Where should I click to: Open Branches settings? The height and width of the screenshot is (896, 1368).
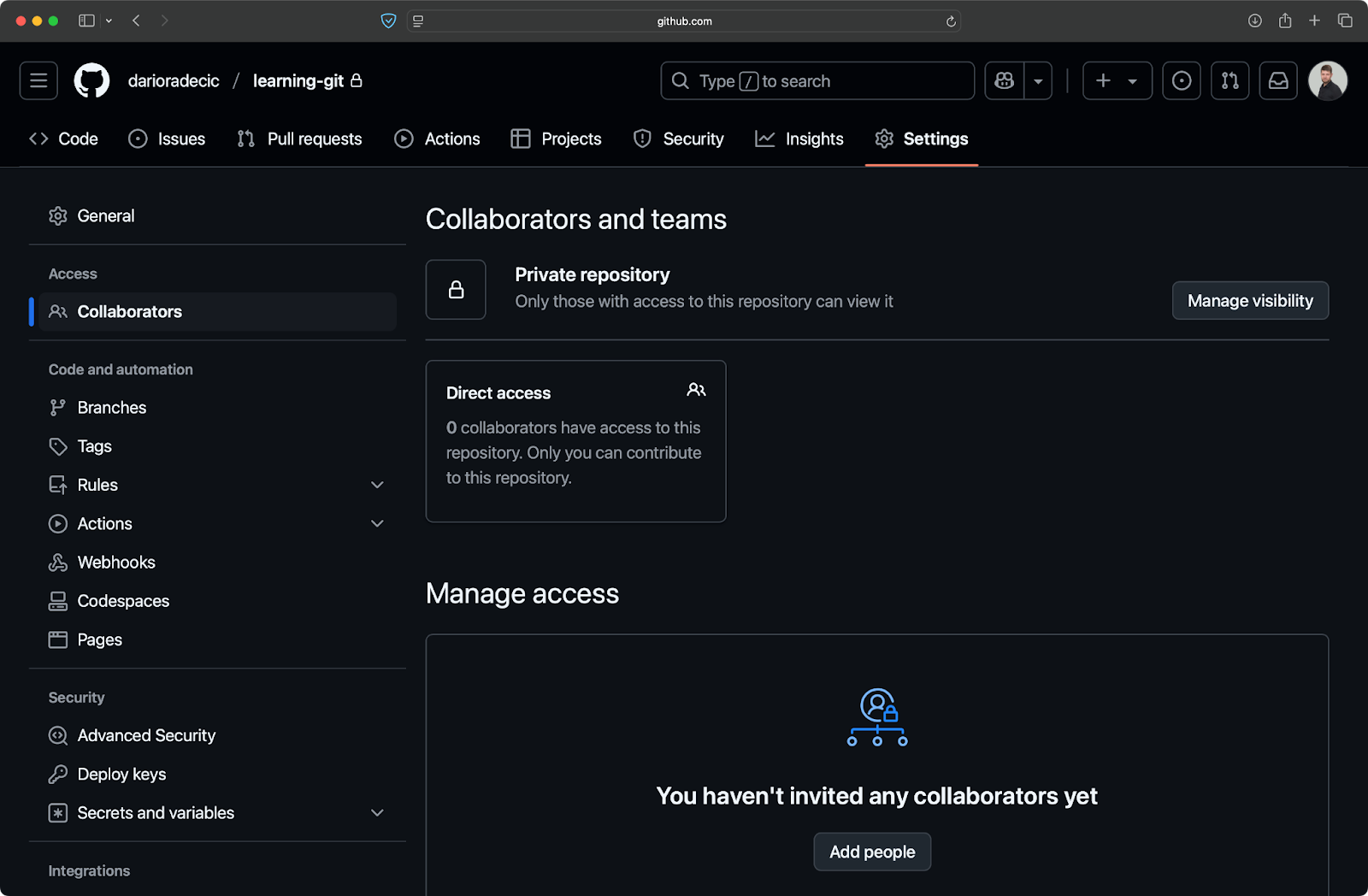pos(217,408)
